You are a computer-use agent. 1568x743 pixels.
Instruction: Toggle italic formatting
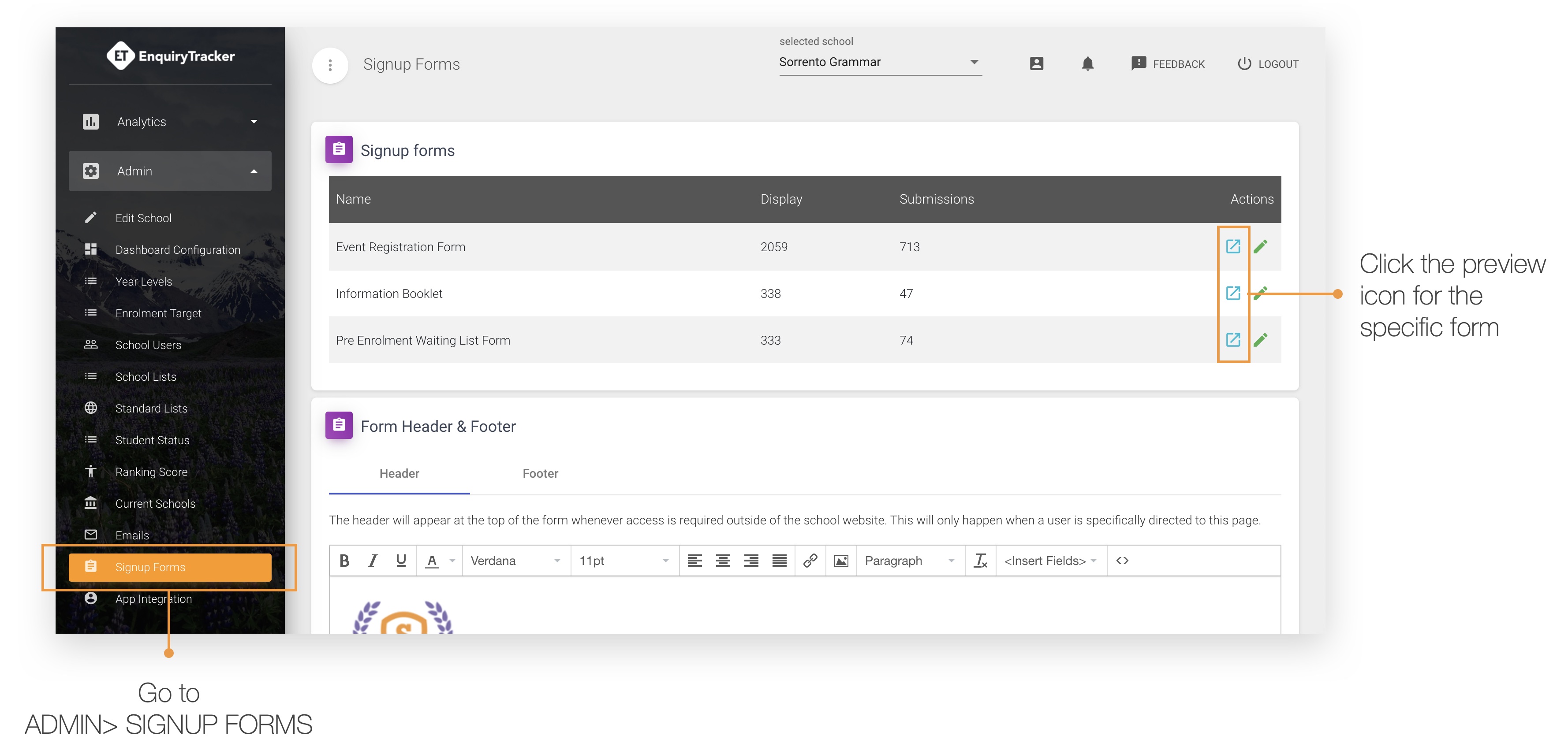point(373,561)
